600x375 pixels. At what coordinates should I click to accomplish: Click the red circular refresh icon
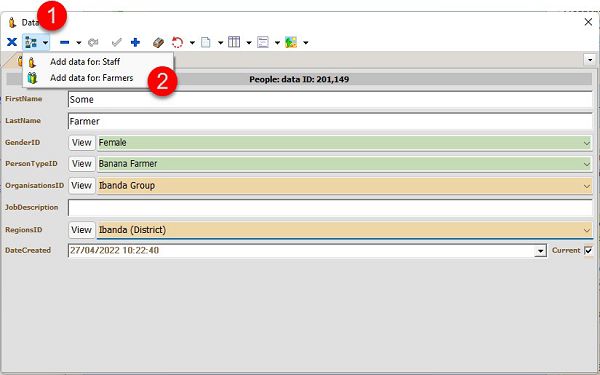click(x=177, y=42)
